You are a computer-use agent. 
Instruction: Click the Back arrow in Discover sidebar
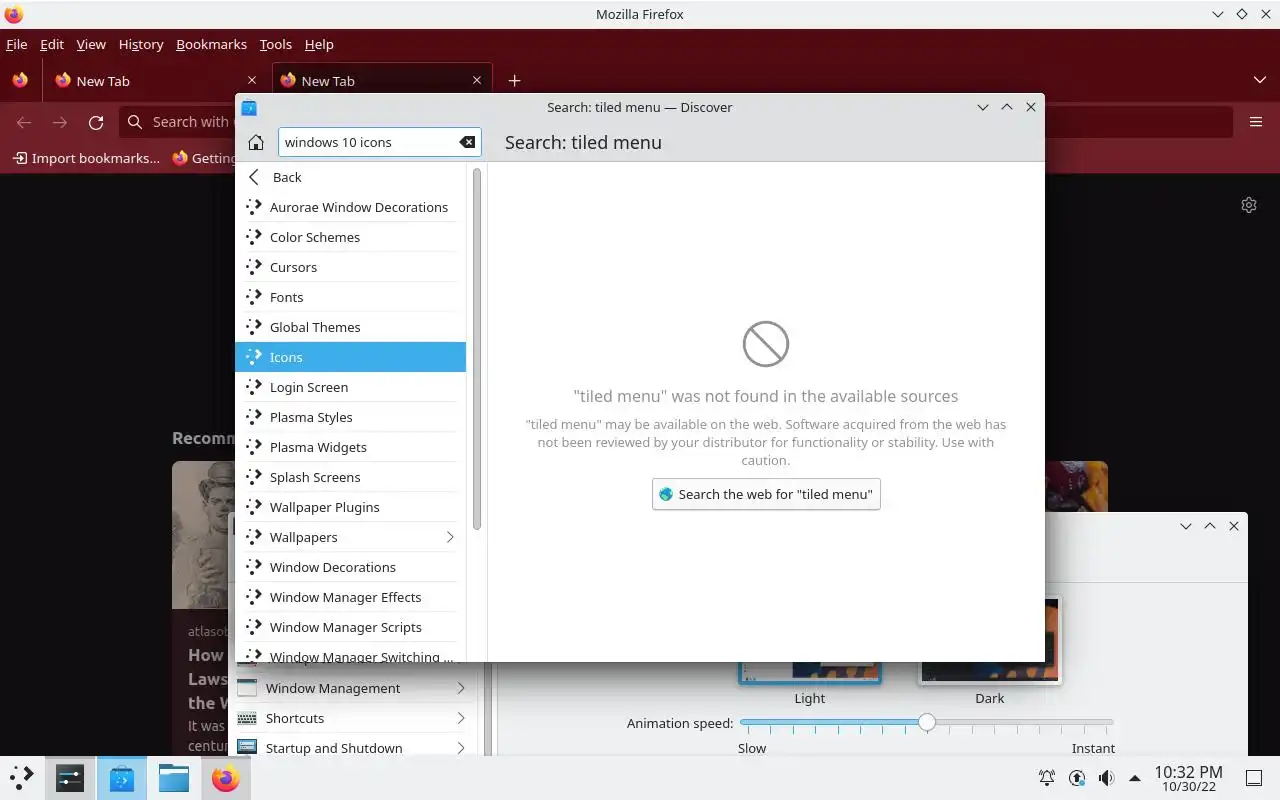[254, 177]
